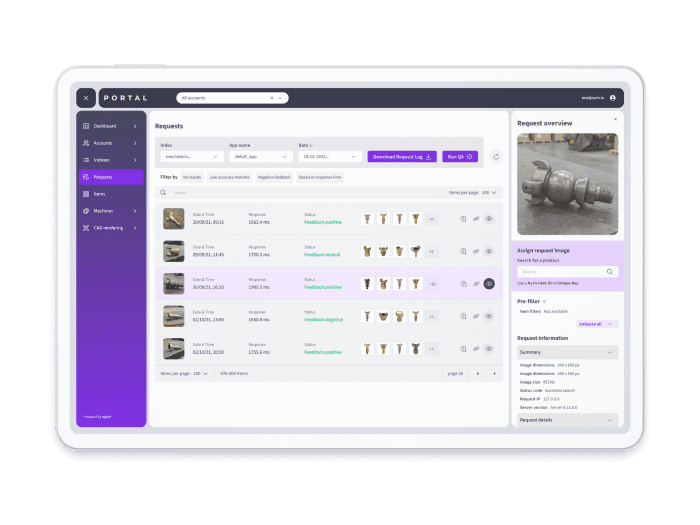The height and width of the screenshot is (525, 700).
Task: Open the Date dropdown
Action: (330, 157)
